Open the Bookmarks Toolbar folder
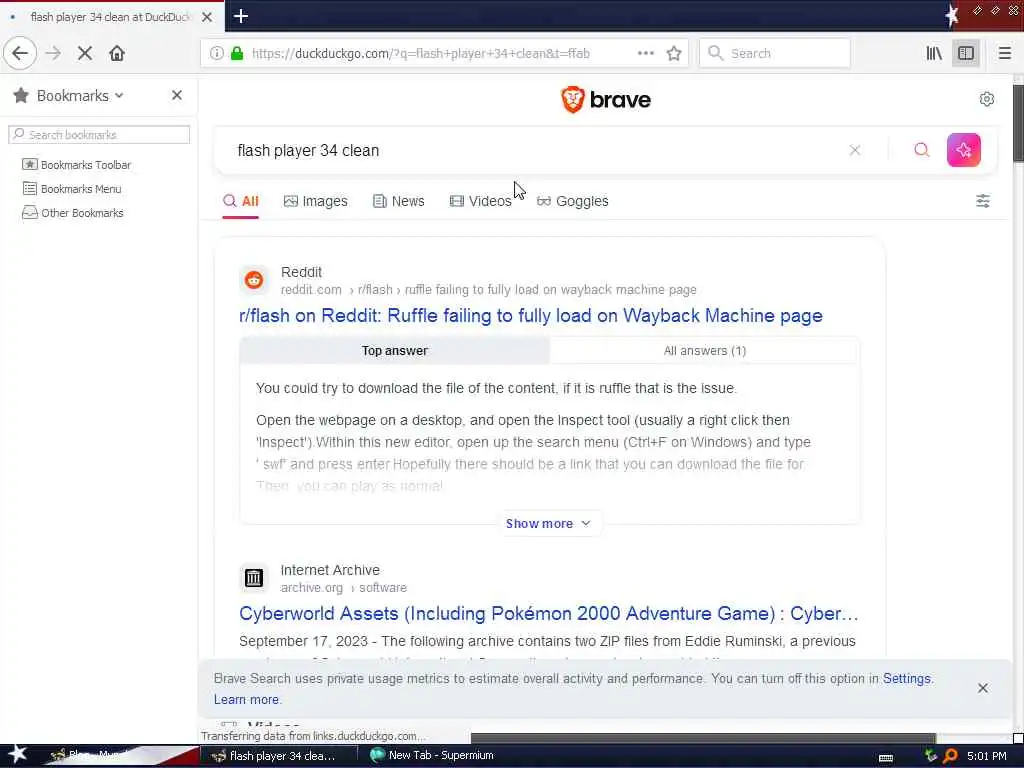Screen dimensions: 1024x768 (x=76, y=165)
